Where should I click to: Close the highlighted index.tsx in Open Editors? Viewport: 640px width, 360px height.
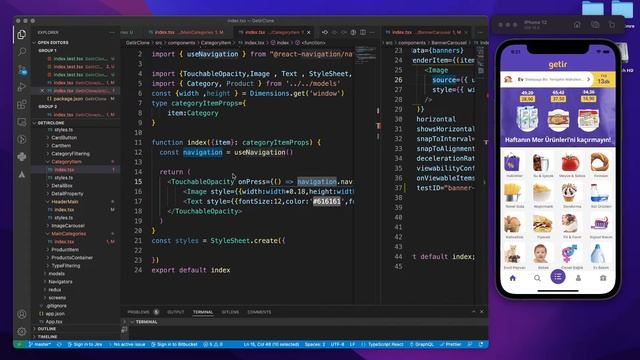pos(42,91)
